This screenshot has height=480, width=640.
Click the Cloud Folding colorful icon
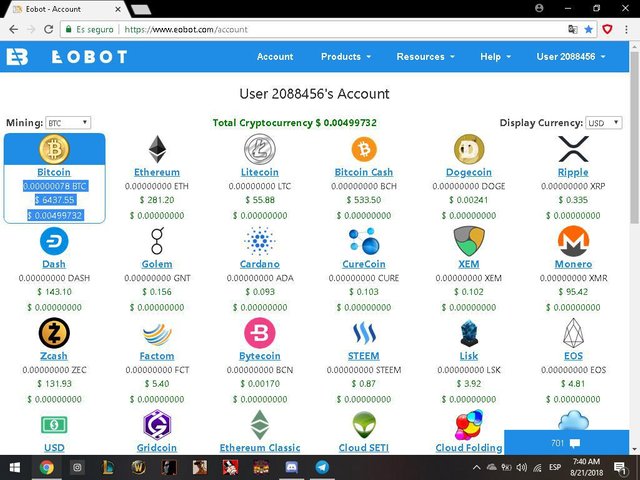point(469,425)
